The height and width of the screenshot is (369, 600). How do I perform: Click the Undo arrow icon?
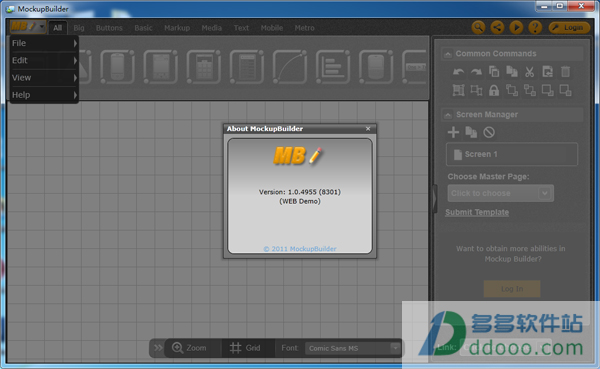click(x=458, y=72)
